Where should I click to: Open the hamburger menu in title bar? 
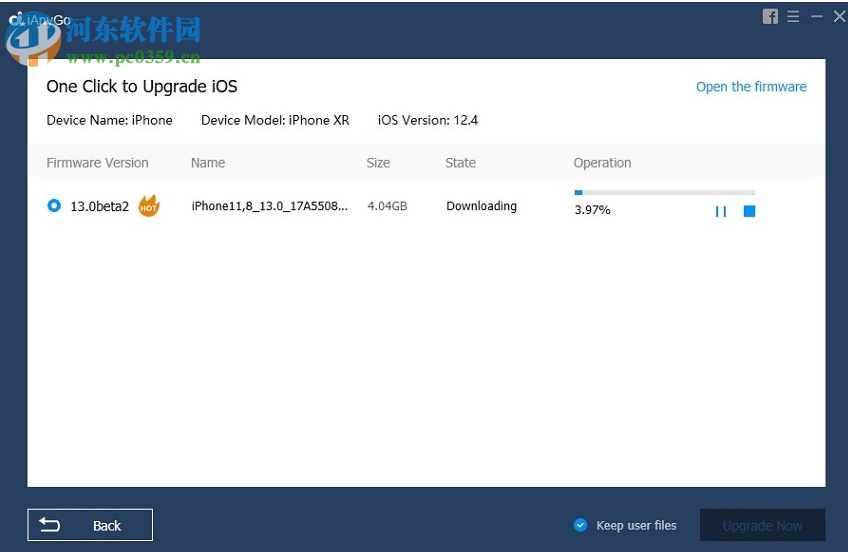(793, 17)
